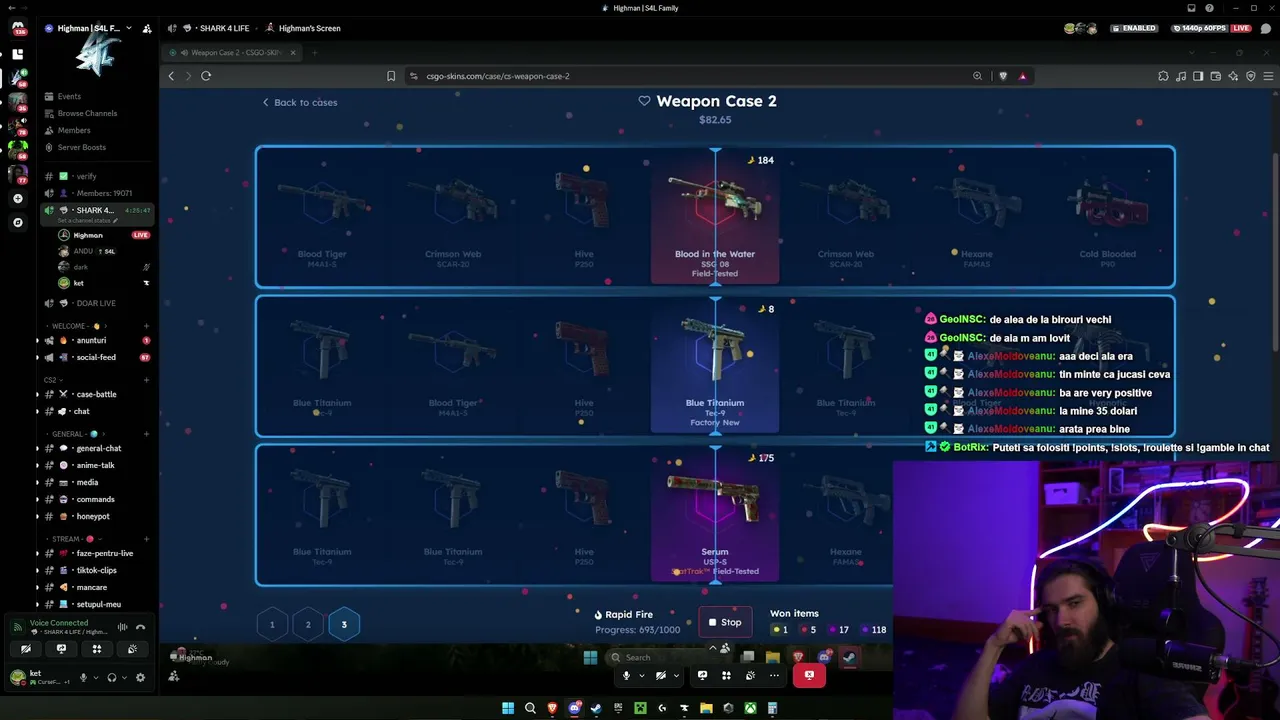
Task: Mute the microphone in the user panel
Action: pos(84,677)
